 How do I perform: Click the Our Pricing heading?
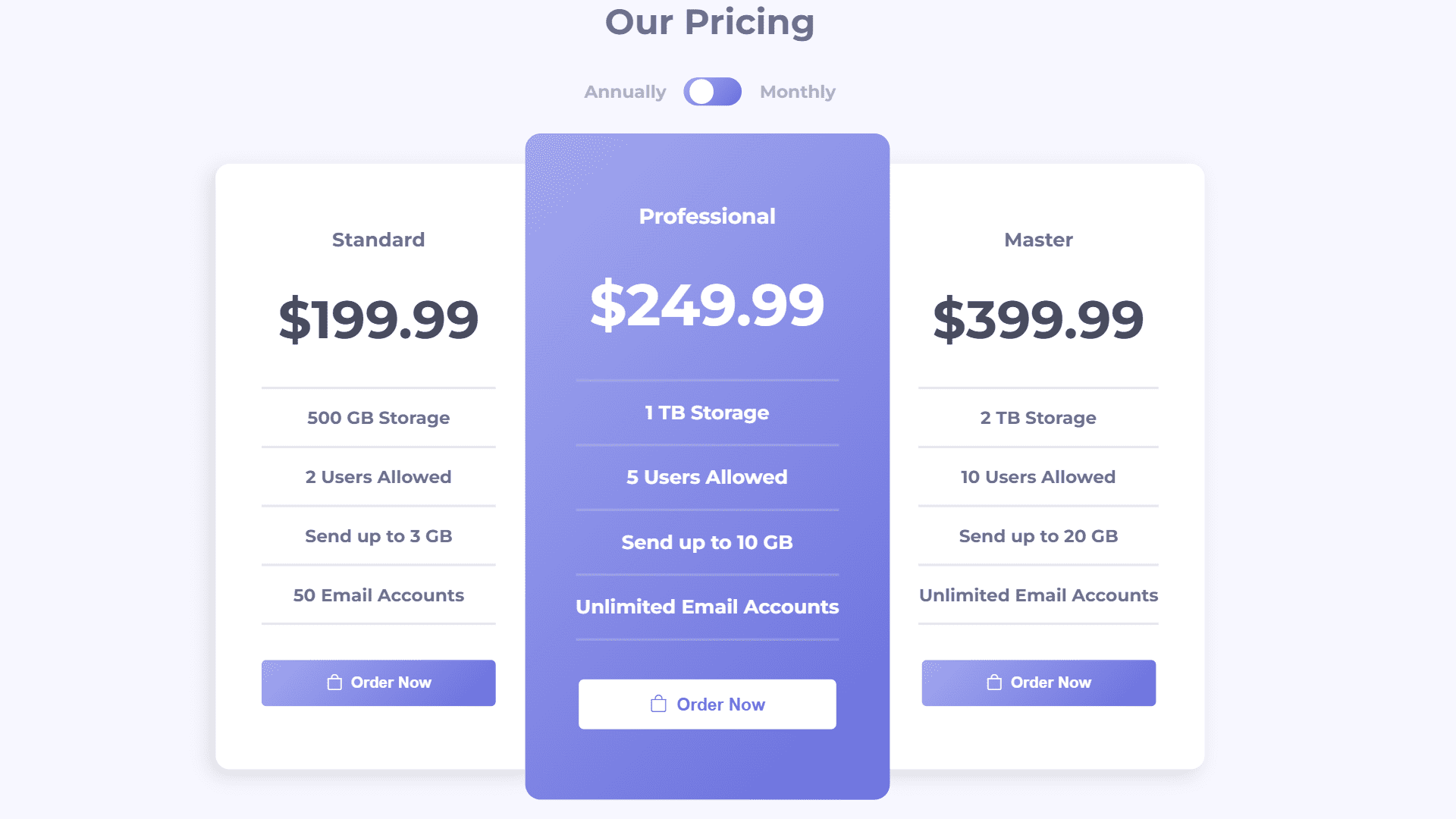point(711,23)
